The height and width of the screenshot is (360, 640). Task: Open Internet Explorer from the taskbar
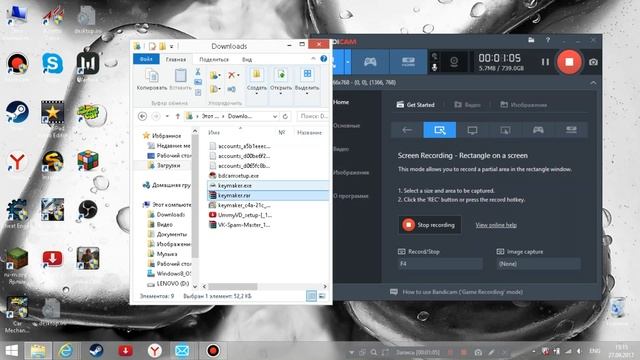[65, 351]
